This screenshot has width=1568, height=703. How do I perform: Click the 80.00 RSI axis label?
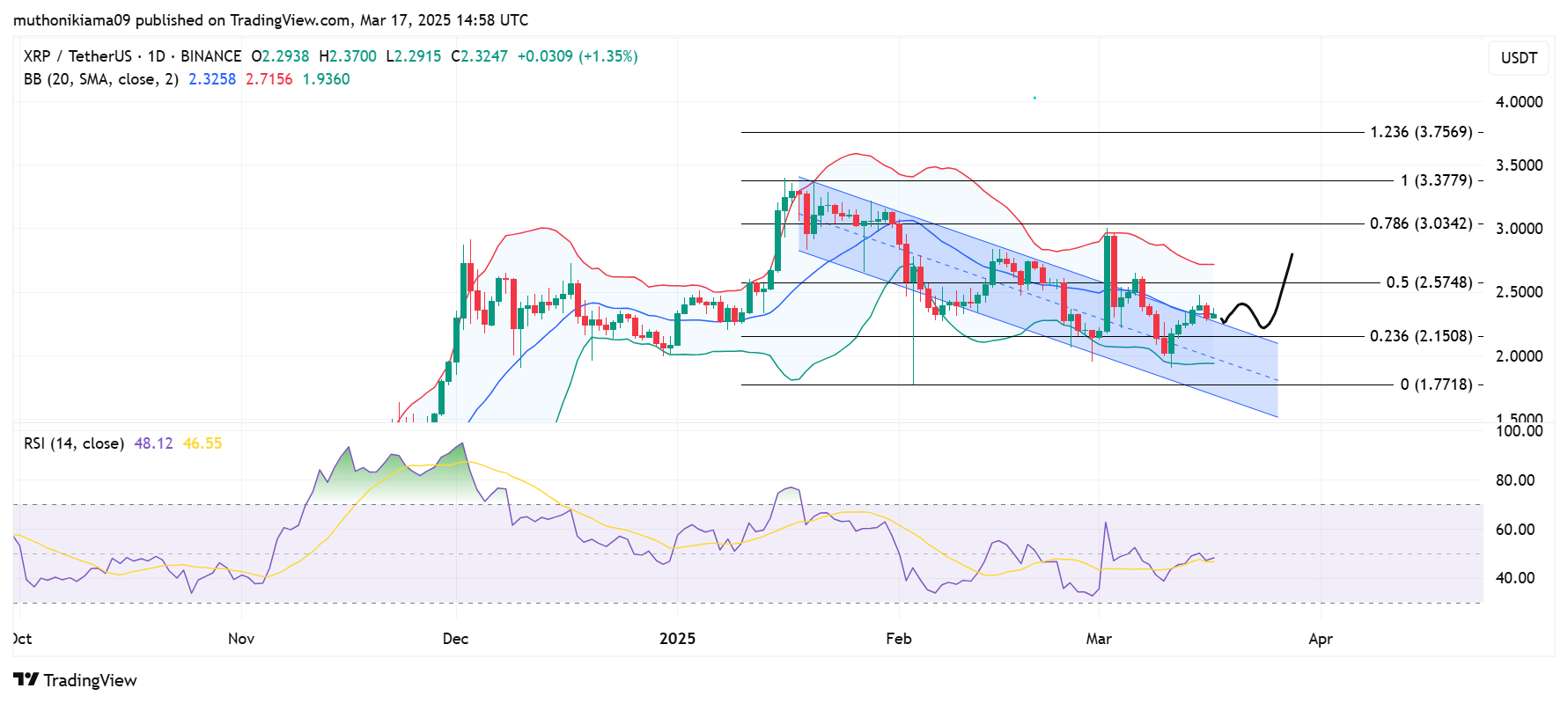pos(1514,480)
